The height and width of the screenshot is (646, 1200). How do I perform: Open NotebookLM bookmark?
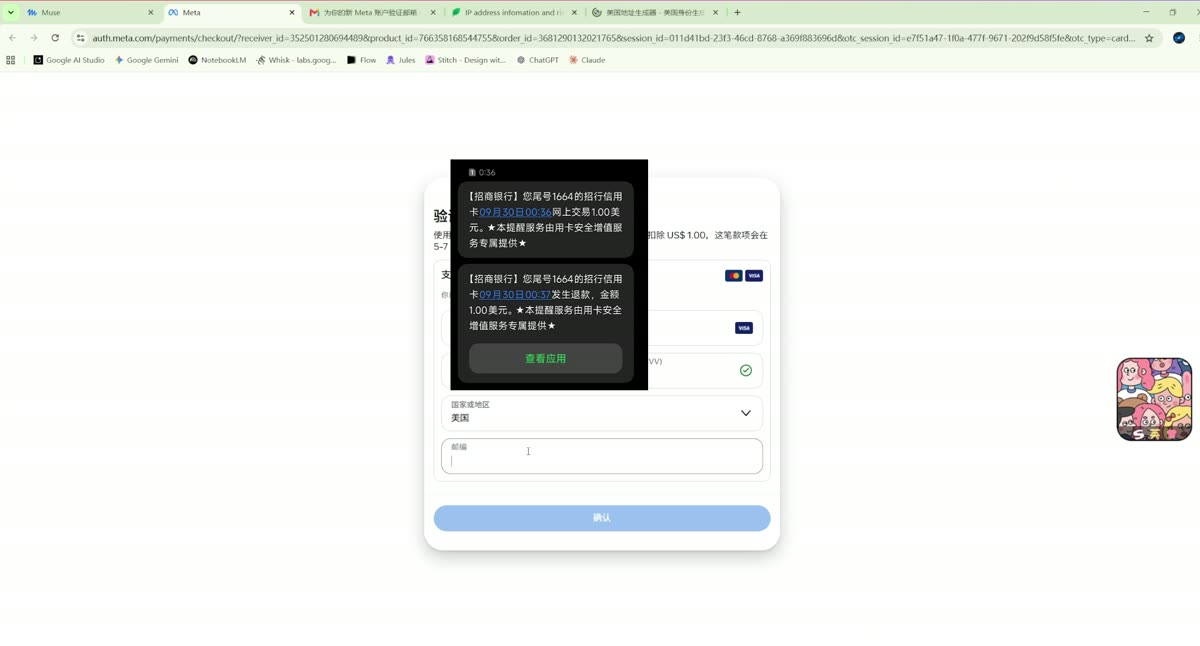coord(217,60)
